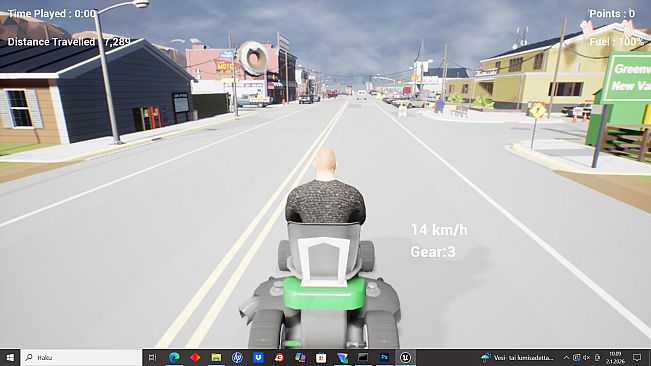Click the 'Fuel : 100%' indicator
Screen dimensions: 651x366
pos(617,42)
